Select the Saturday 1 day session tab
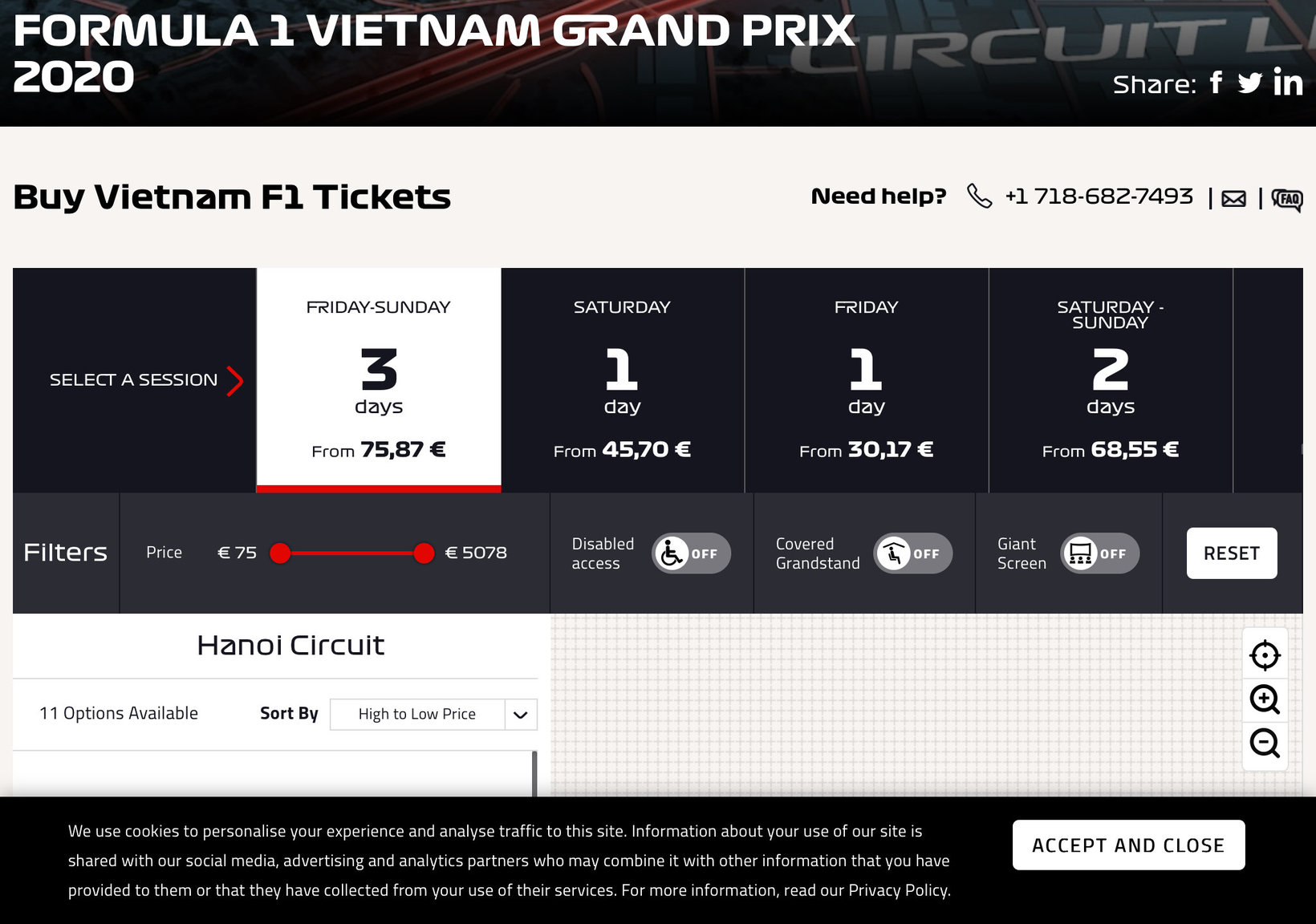 pos(623,379)
